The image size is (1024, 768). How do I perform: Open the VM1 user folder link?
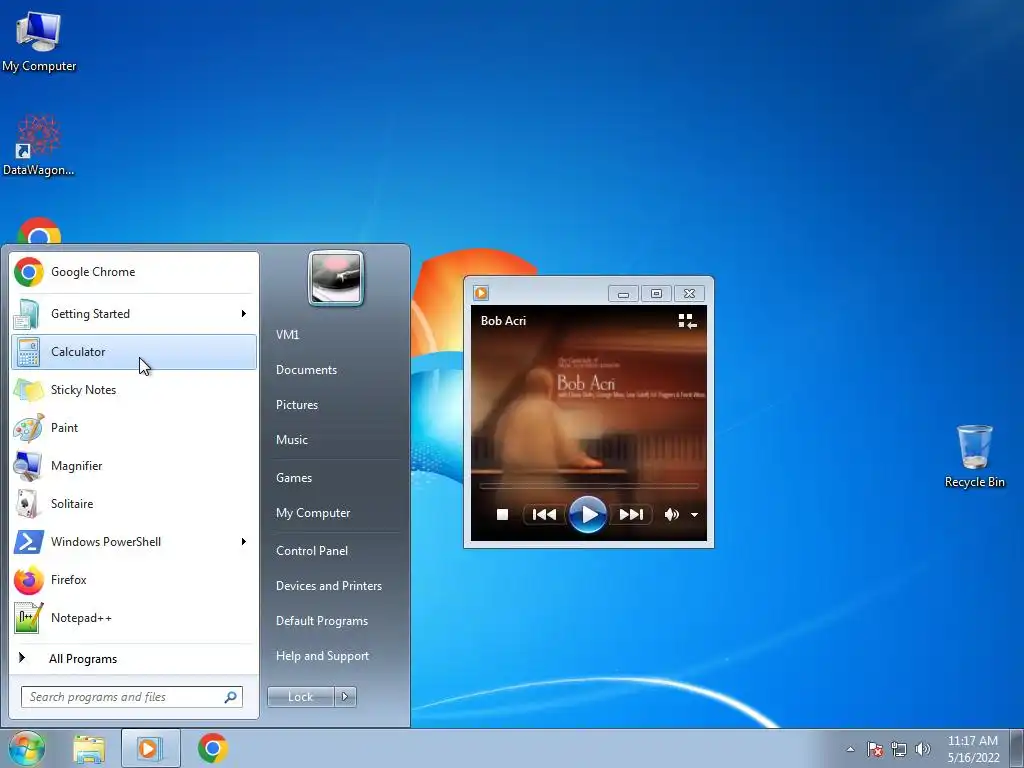287,335
